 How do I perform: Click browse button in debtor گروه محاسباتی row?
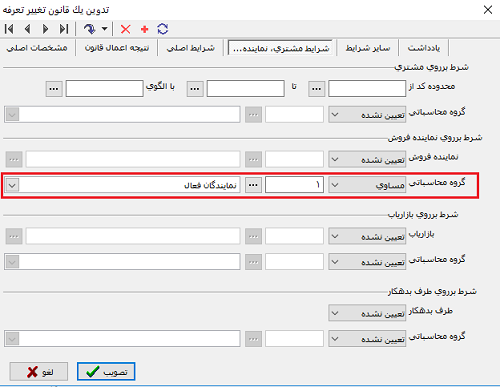(253, 339)
